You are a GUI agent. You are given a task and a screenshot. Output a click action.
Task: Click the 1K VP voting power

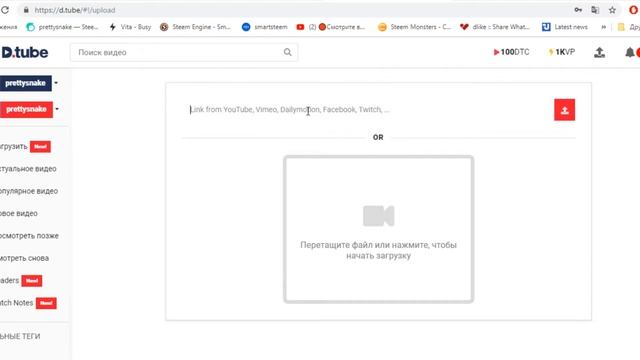(x=562, y=52)
